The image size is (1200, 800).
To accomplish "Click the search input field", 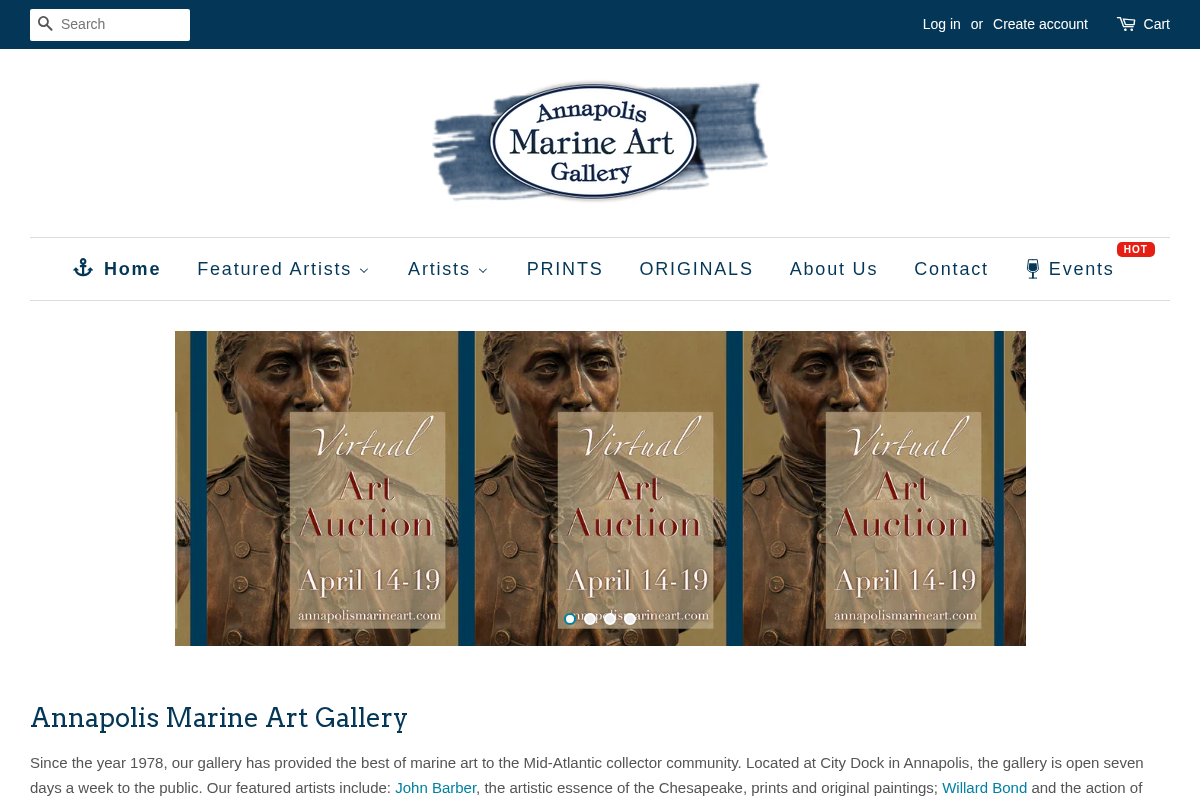I will pos(120,25).
